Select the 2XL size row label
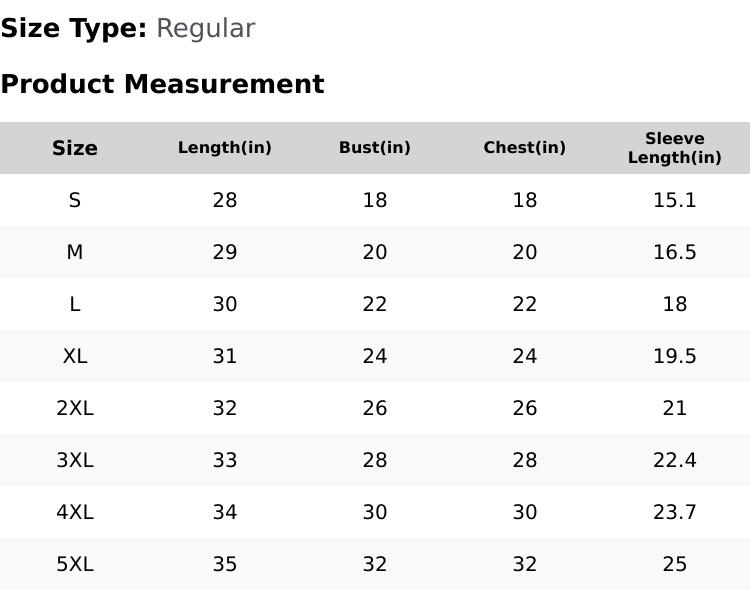 pyautogui.click(x=75, y=408)
